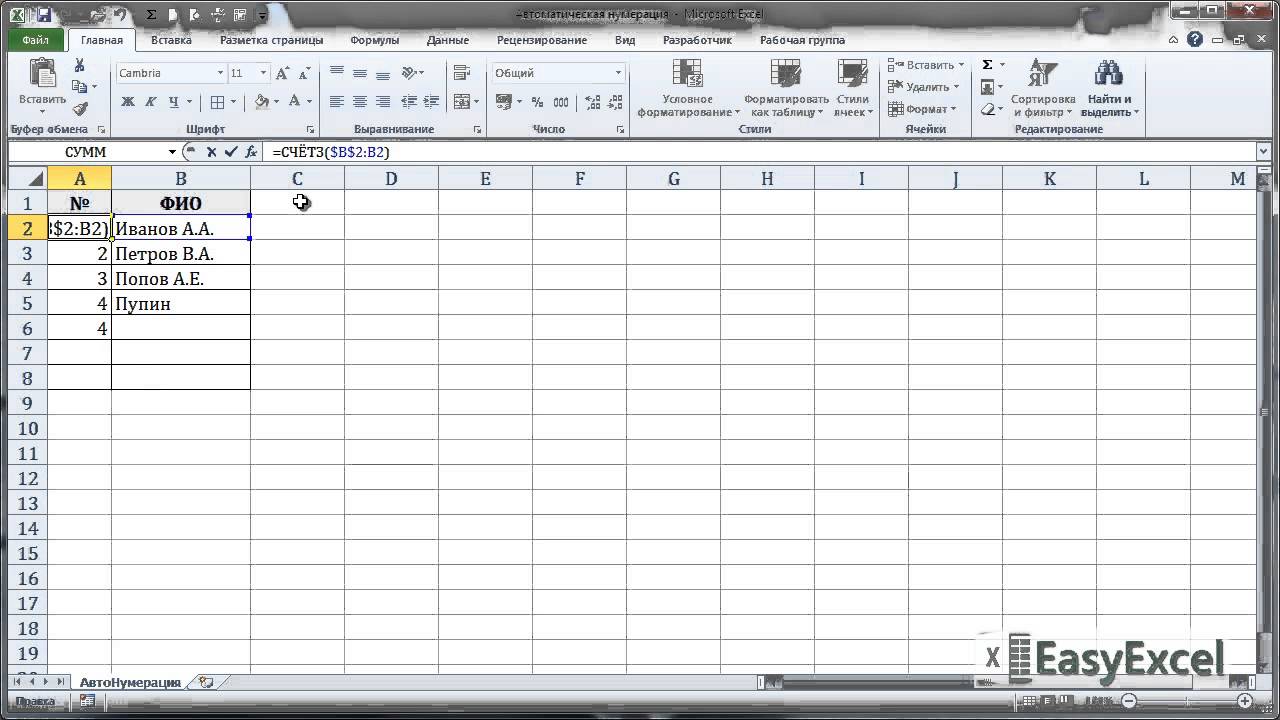Click the Increase Font Size icon
Image resolution: width=1280 pixels, height=720 pixels.
coord(282,73)
